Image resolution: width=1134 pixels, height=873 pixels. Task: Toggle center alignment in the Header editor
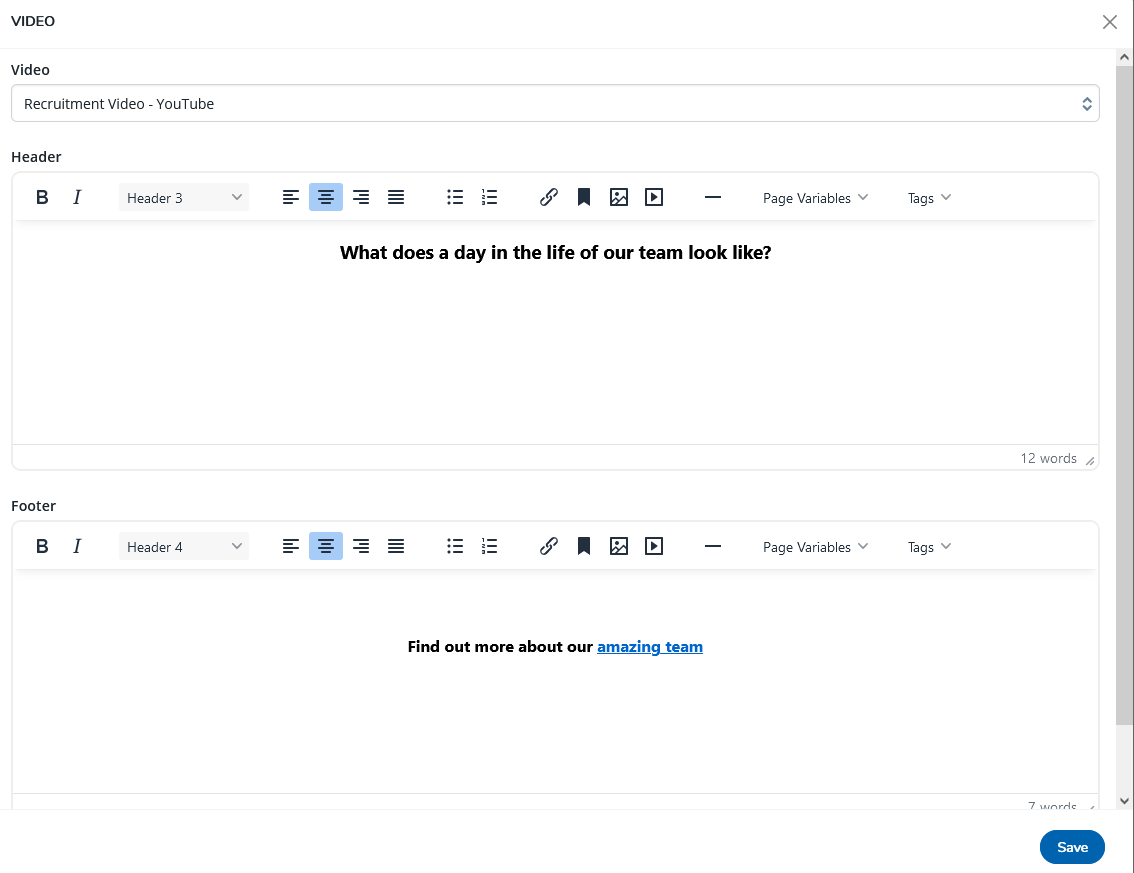click(326, 197)
